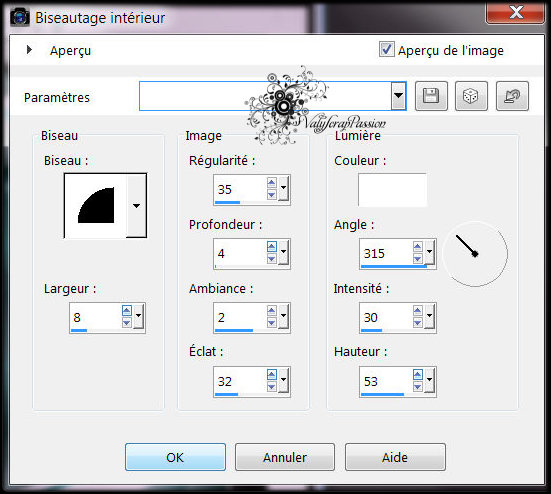The width and height of the screenshot is (551, 494).
Task: Click the camera icon in title bar
Action: (x=20, y=17)
